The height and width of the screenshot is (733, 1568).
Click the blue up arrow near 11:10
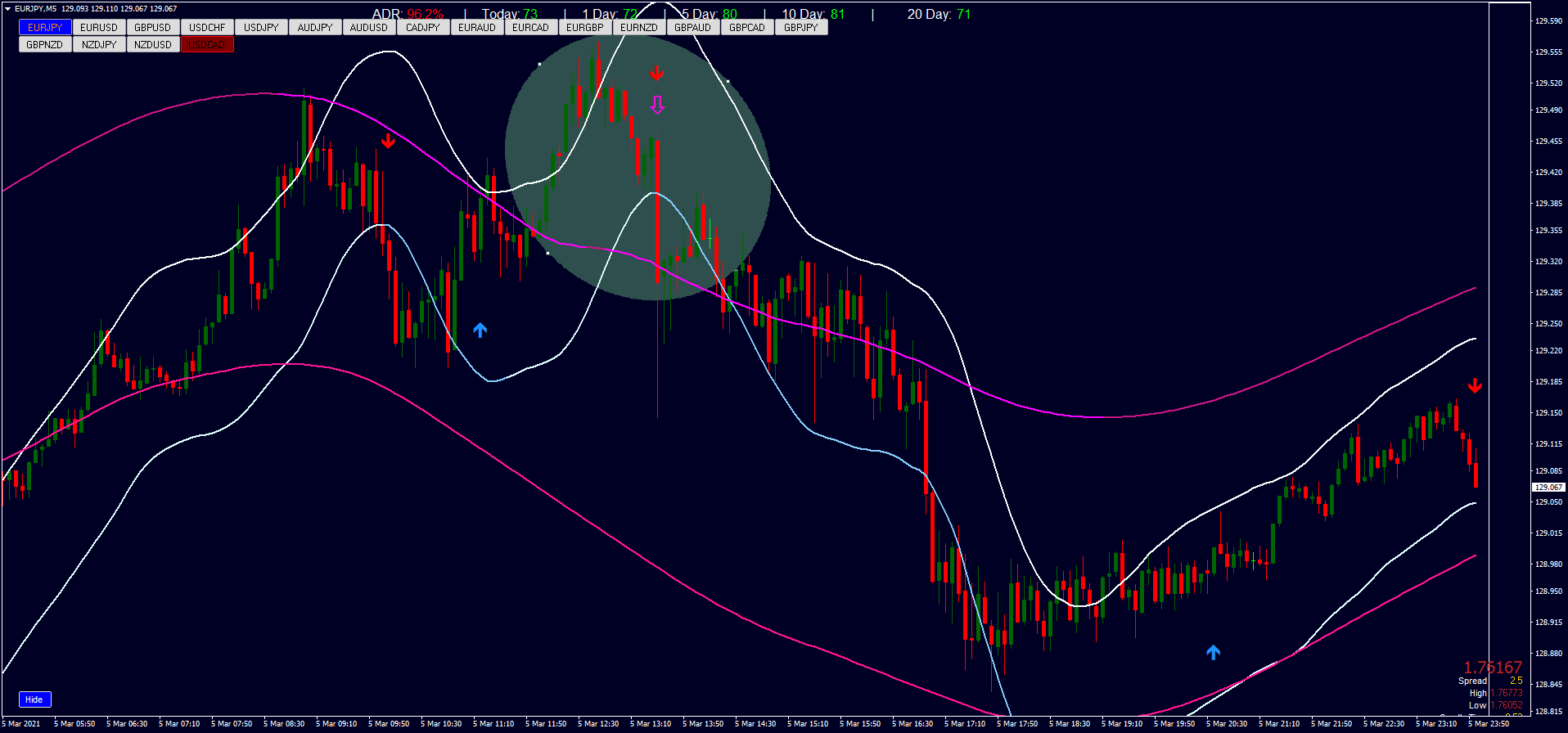[x=480, y=331]
